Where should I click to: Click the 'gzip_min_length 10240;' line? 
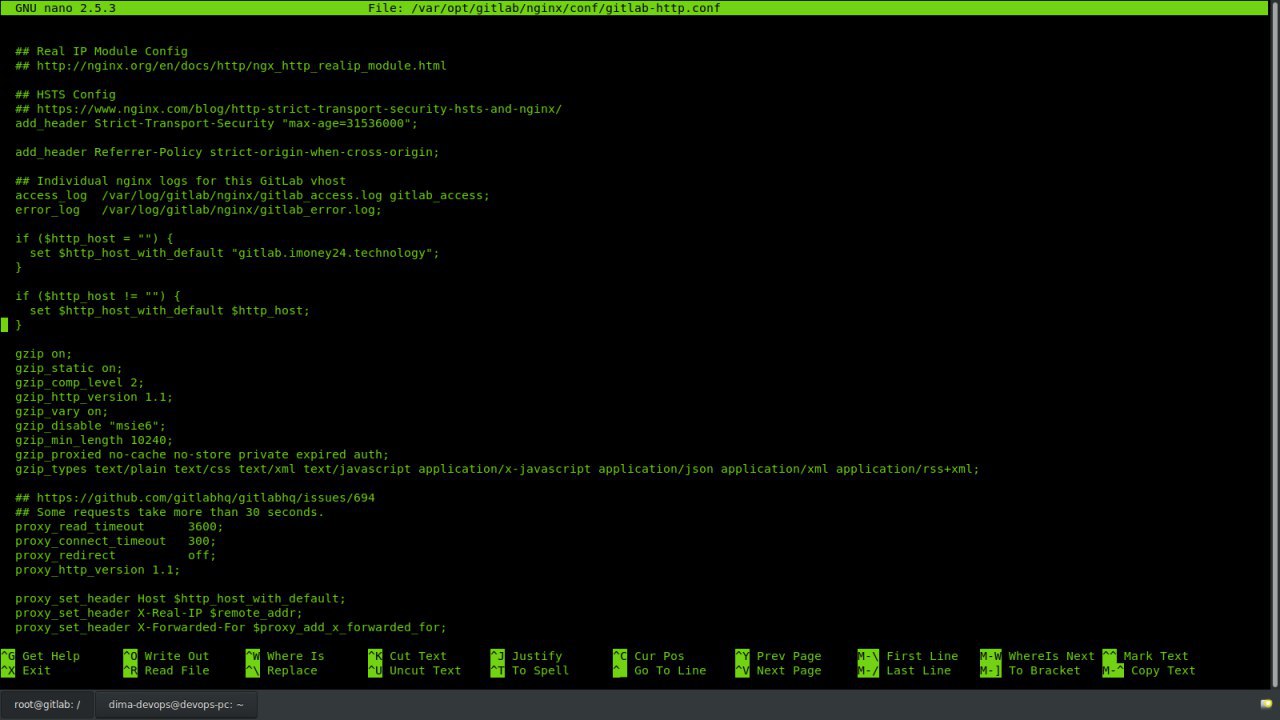pyautogui.click(x=94, y=440)
